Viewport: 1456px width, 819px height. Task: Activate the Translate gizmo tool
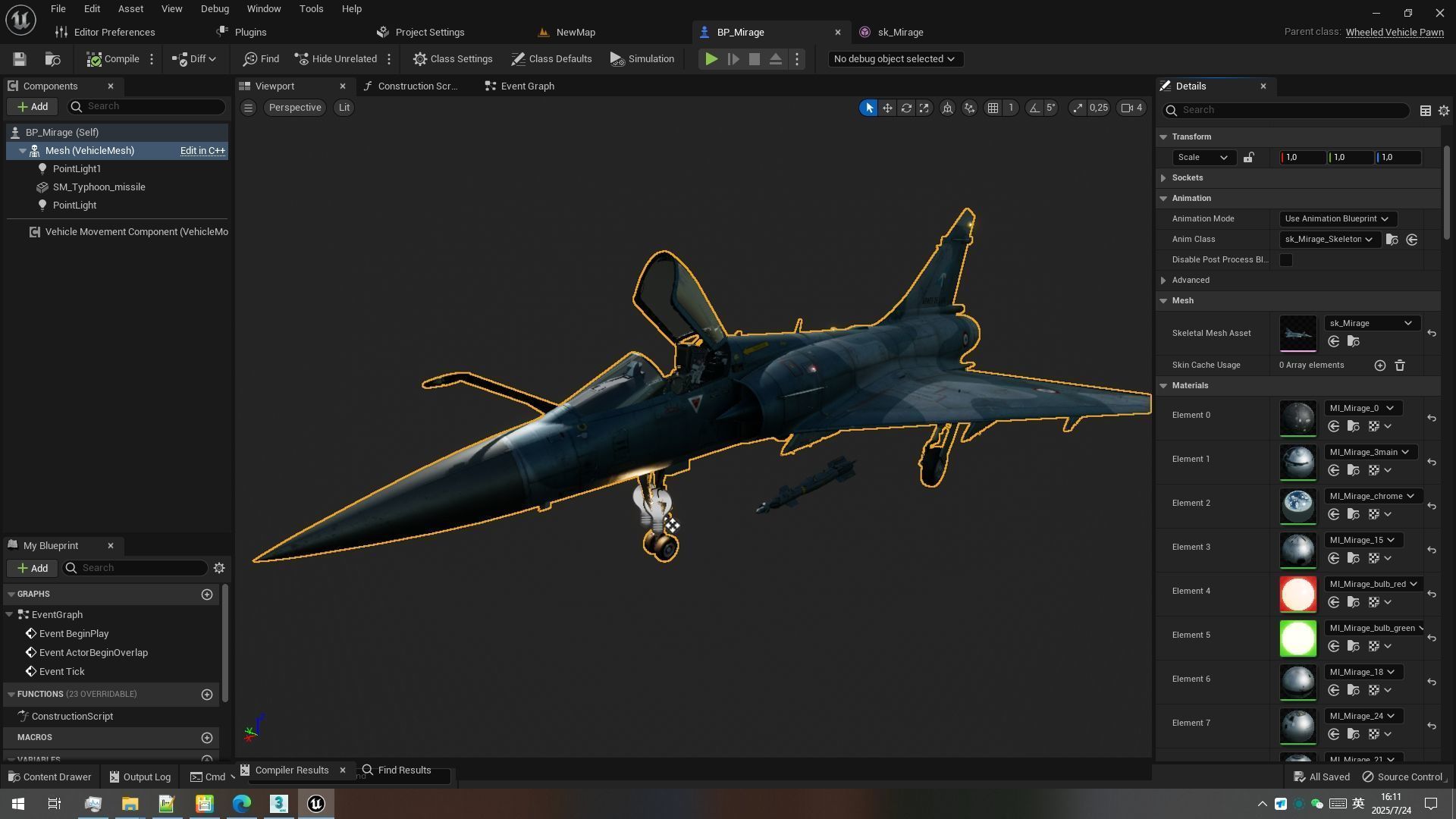coord(887,108)
